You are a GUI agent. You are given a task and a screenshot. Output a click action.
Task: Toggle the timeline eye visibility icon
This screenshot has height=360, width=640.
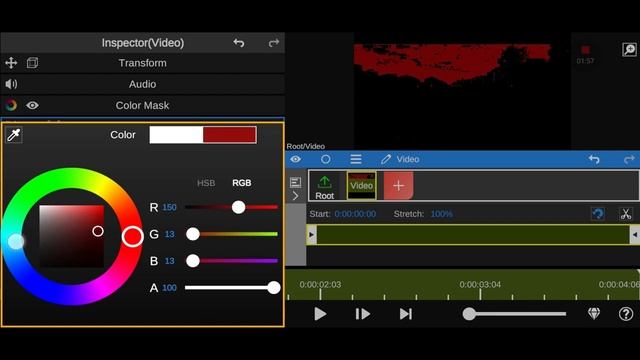[296, 159]
